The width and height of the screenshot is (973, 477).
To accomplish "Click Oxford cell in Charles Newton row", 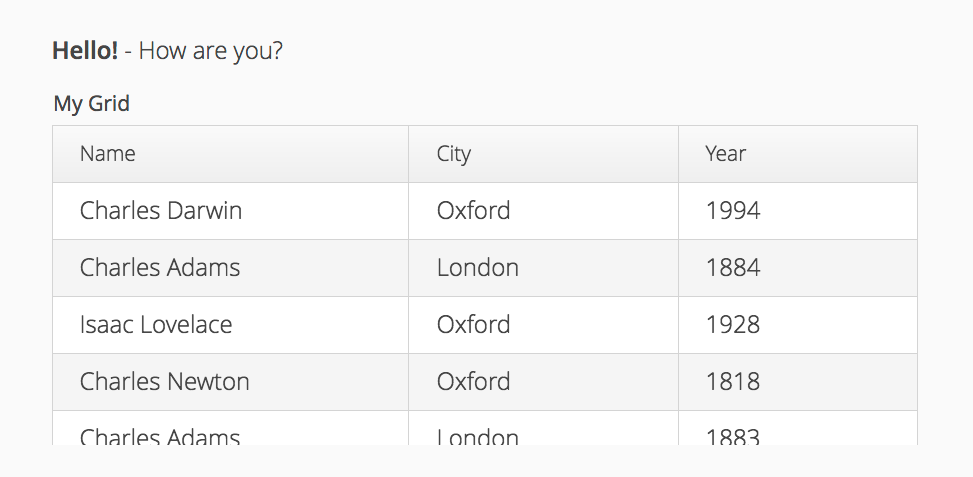I will click(544, 382).
